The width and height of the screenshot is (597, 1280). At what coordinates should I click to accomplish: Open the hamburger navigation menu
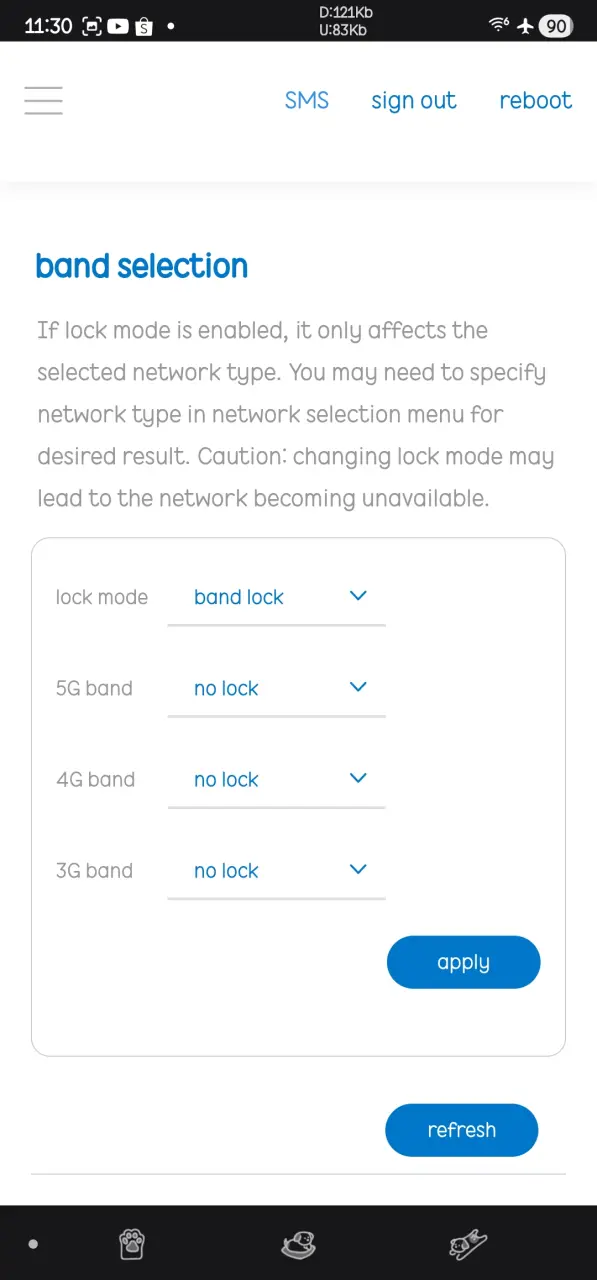point(43,100)
